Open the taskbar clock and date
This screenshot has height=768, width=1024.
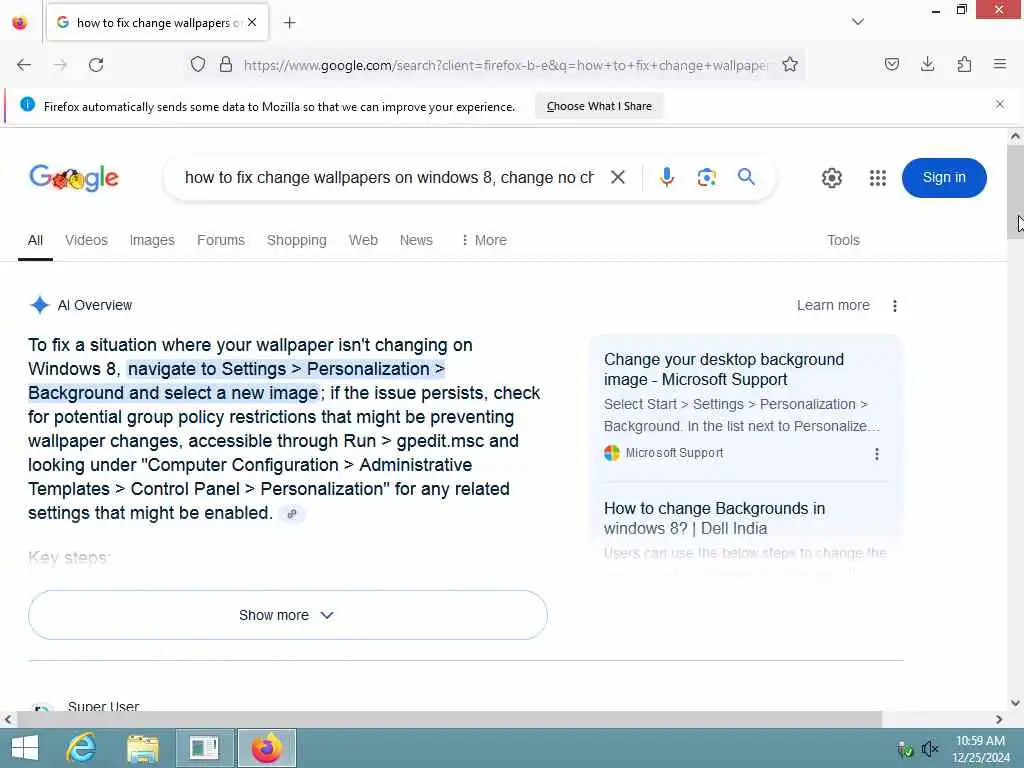[980, 749]
